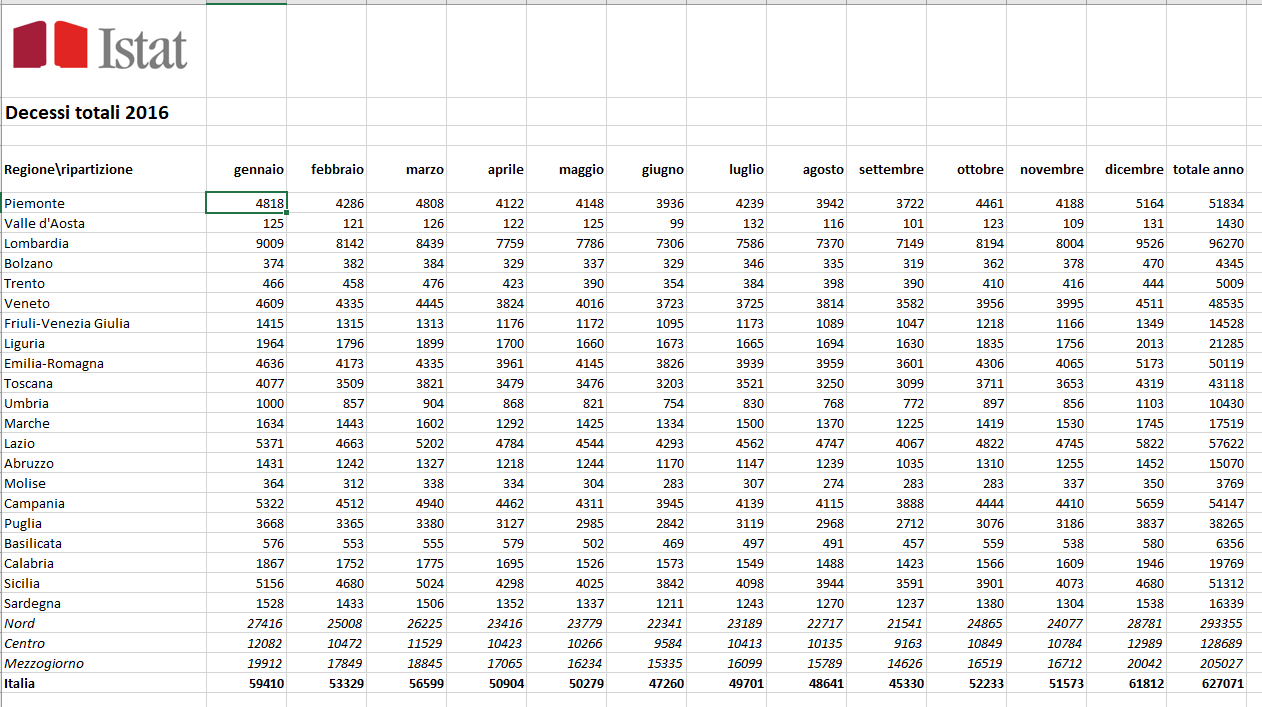Click the Italia total row label

pos(19,683)
